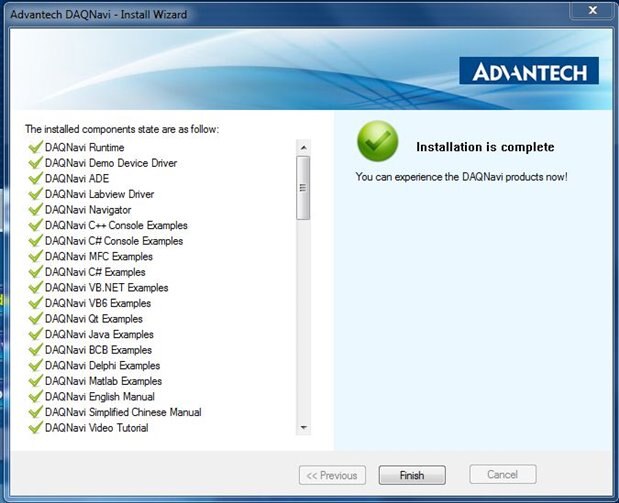Click the checkmark beside DAQNavi MFC Examples
The width and height of the screenshot is (619, 503).
pyautogui.click(x=35, y=256)
